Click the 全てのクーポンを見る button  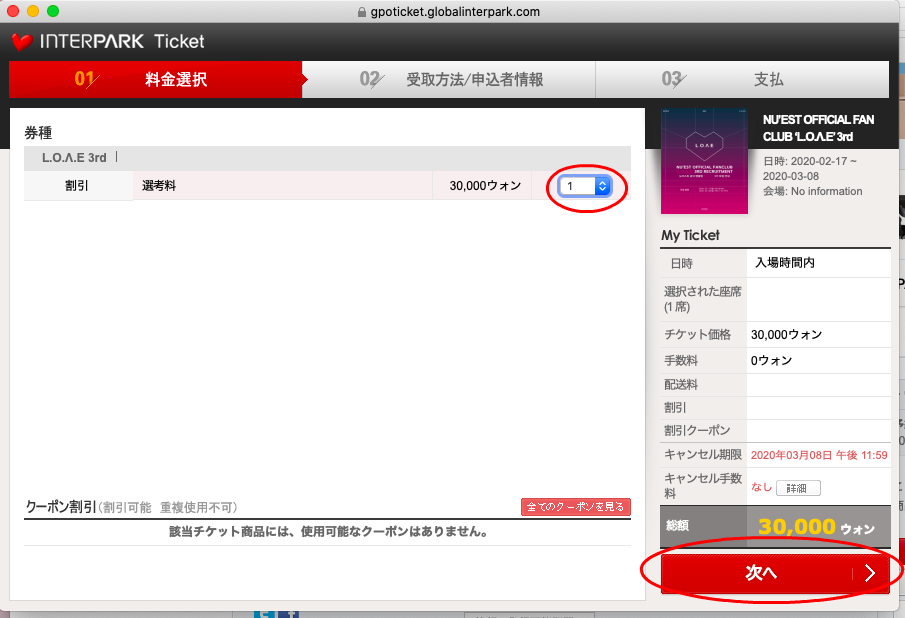click(x=575, y=507)
